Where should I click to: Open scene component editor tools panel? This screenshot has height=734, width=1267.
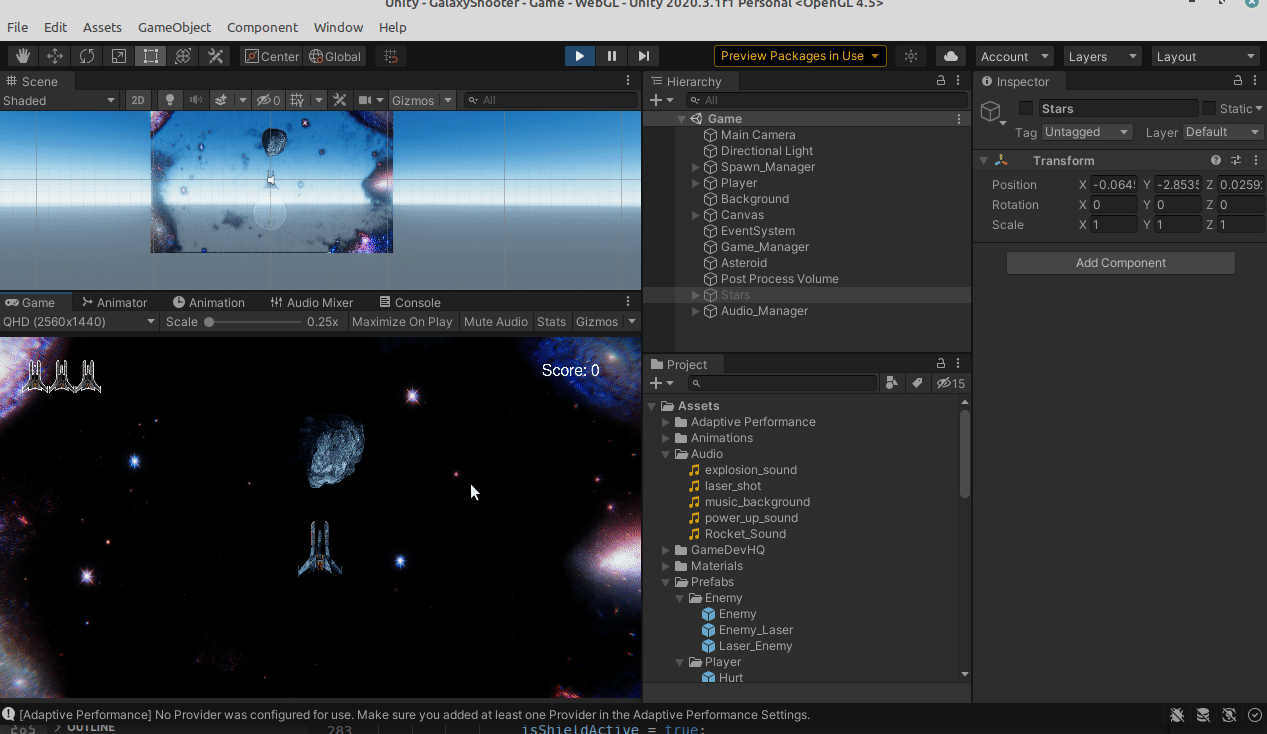click(x=340, y=100)
